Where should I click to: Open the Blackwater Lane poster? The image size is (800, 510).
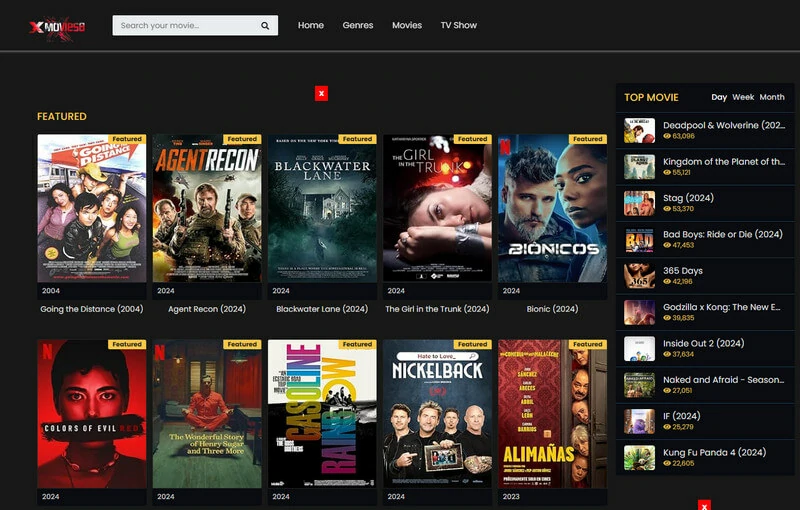[x=322, y=208]
